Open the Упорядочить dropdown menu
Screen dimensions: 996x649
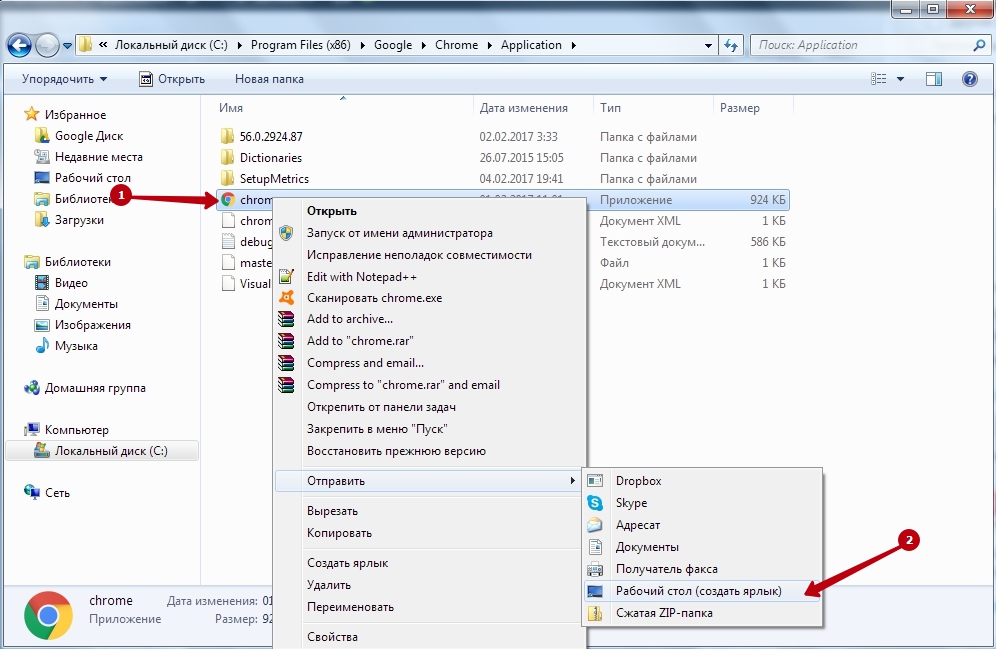64,79
